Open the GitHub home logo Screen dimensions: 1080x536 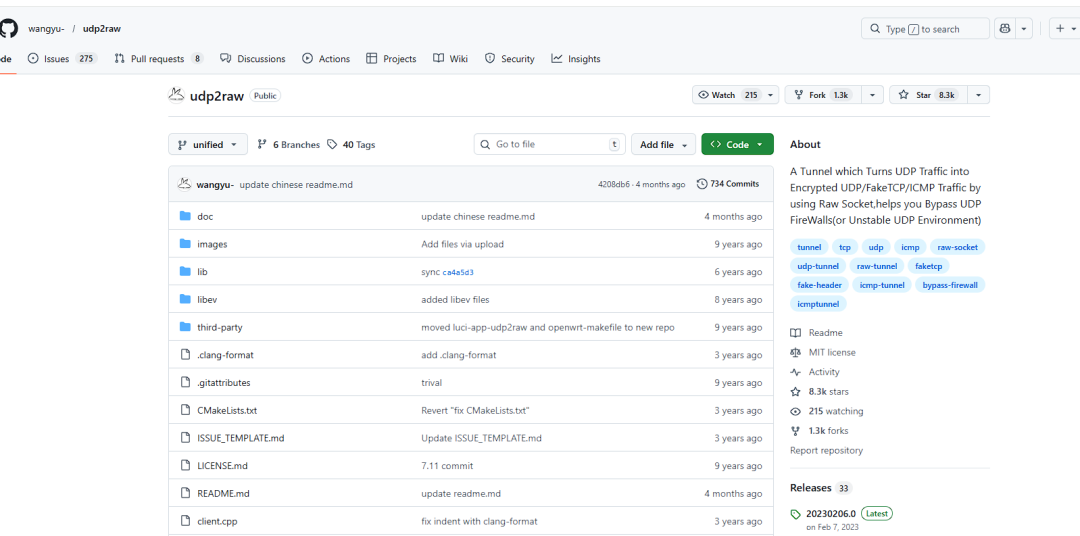tap(8, 28)
